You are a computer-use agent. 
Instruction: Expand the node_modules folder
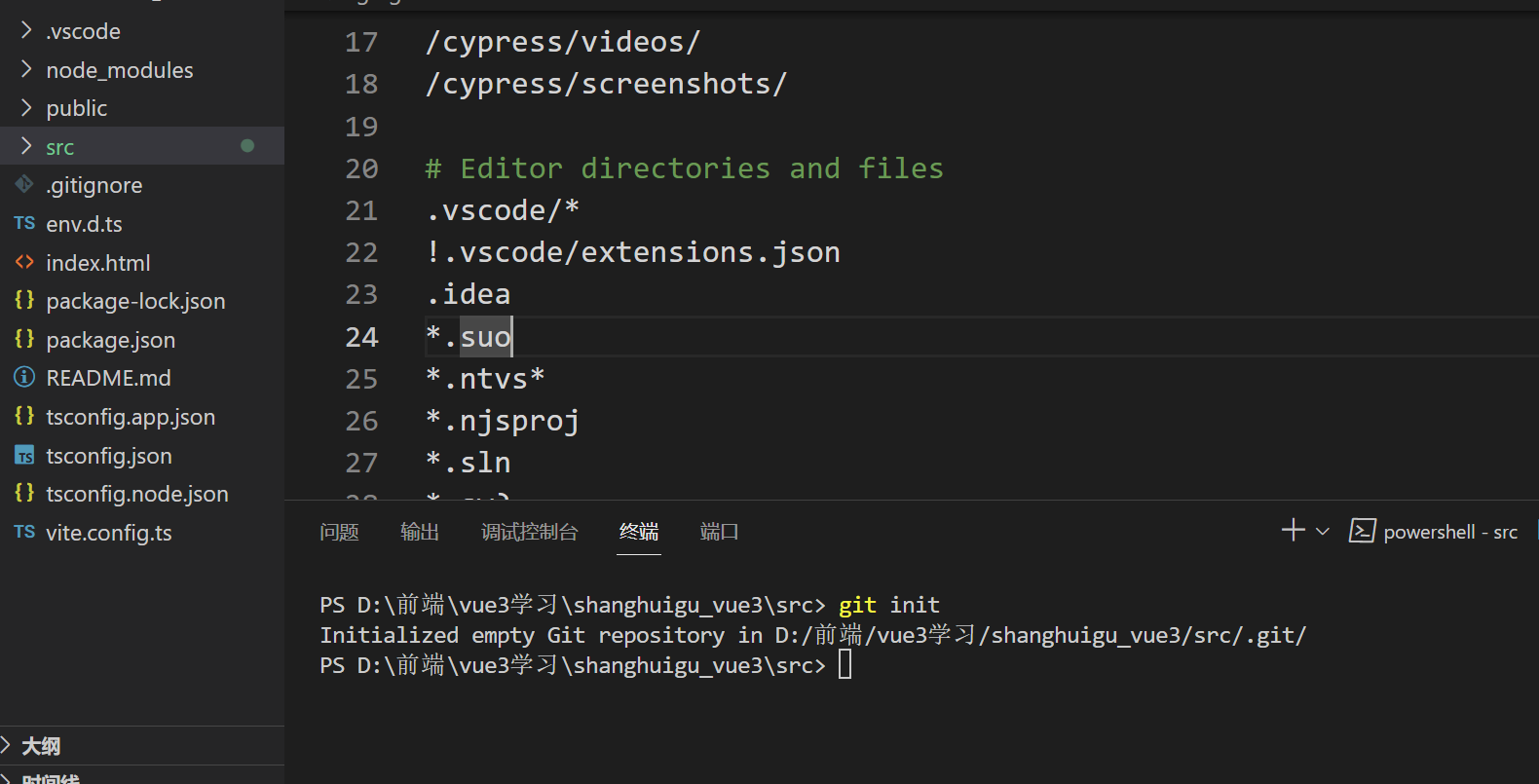26,70
